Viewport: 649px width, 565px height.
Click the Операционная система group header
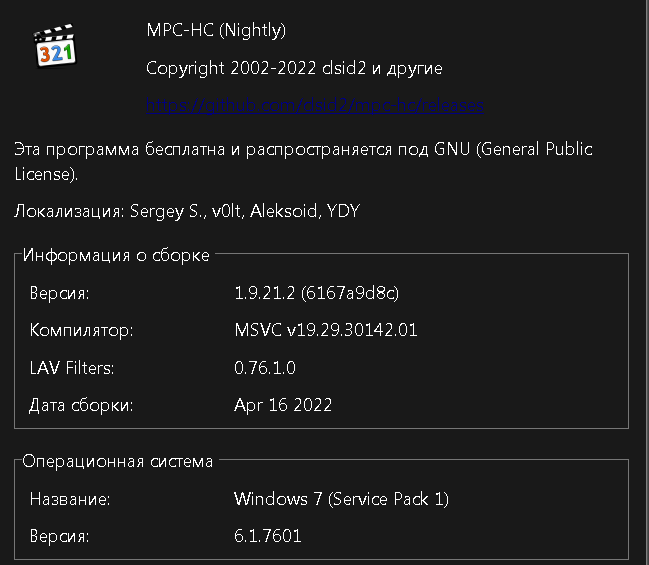point(118,461)
